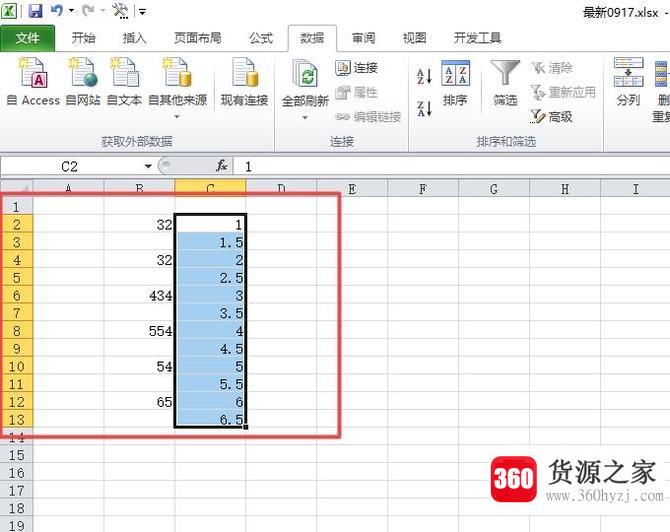
Task: Open the 高级 advanced filter
Action: point(551,116)
